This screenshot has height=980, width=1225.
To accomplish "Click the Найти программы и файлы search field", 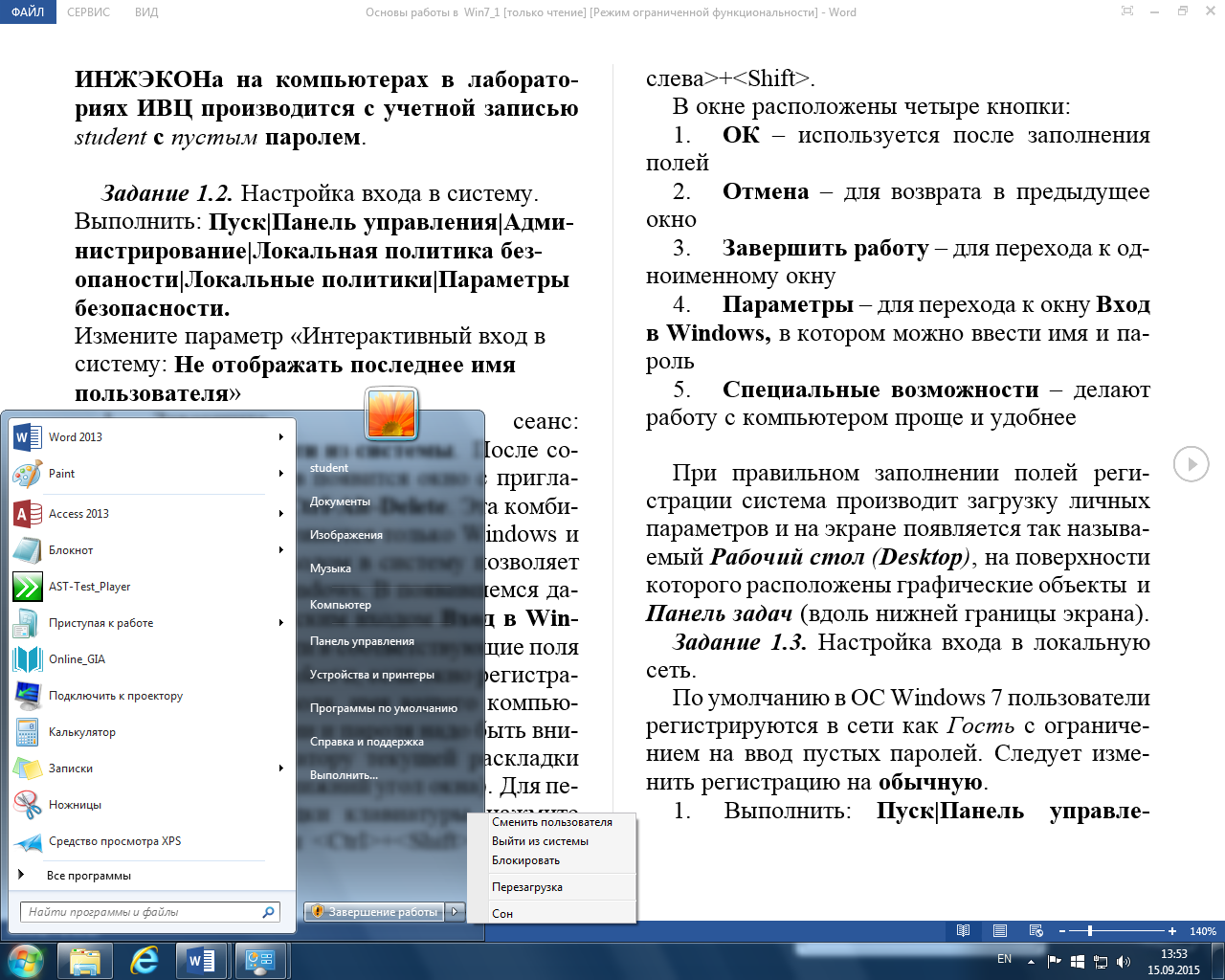I will [150, 912].
